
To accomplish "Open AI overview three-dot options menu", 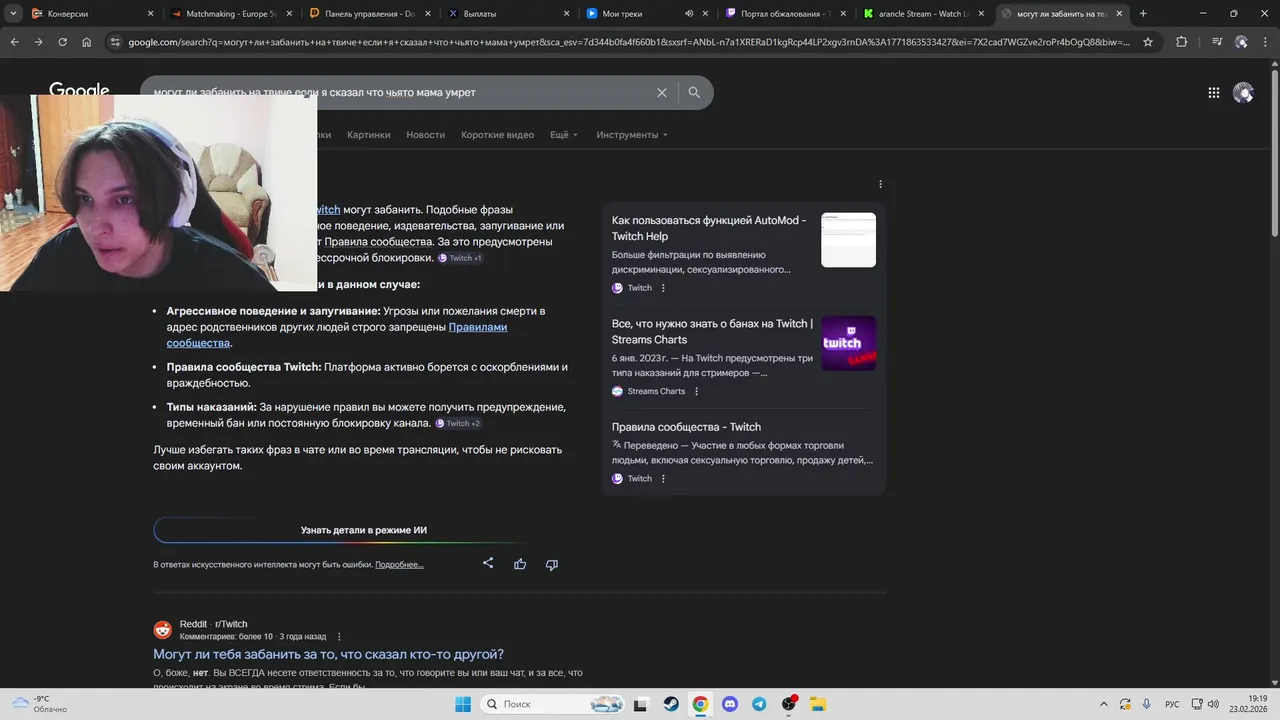I will 880,184.
